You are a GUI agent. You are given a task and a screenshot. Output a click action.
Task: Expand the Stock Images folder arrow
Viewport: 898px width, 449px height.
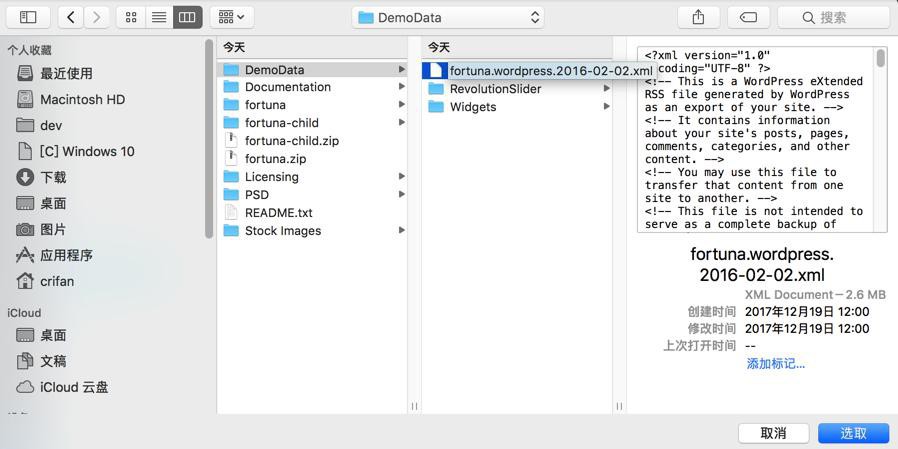click(x=401, y=231)
